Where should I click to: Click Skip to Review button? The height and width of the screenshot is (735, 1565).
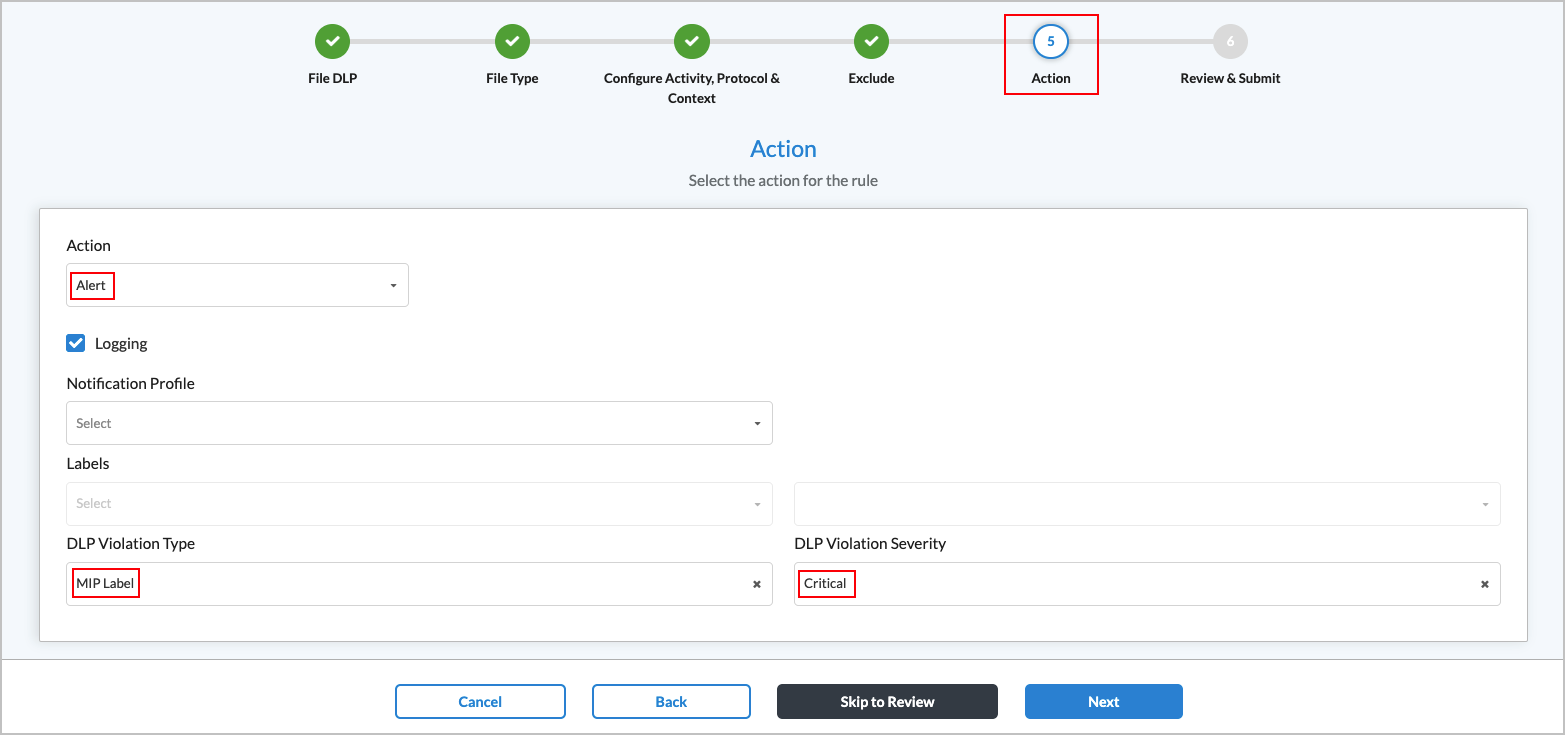[x=887, y=702]
